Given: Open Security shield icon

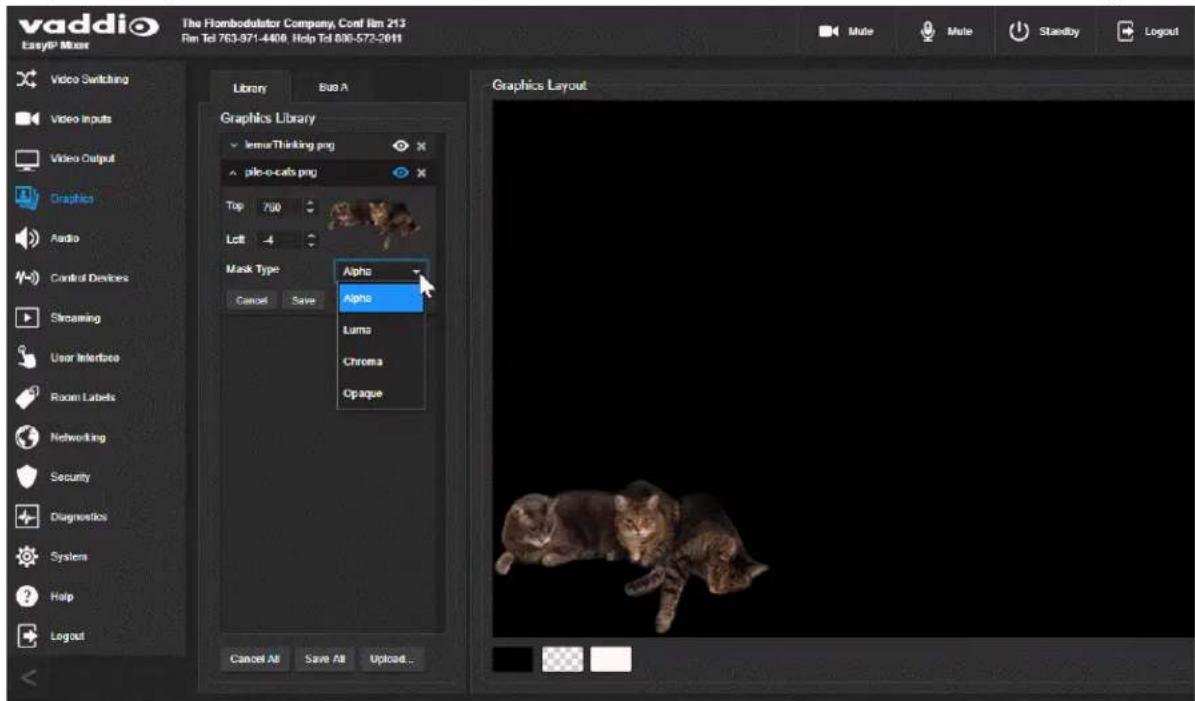Looking at the screenshot, I should pyautogui.click(x=27, y=477).
